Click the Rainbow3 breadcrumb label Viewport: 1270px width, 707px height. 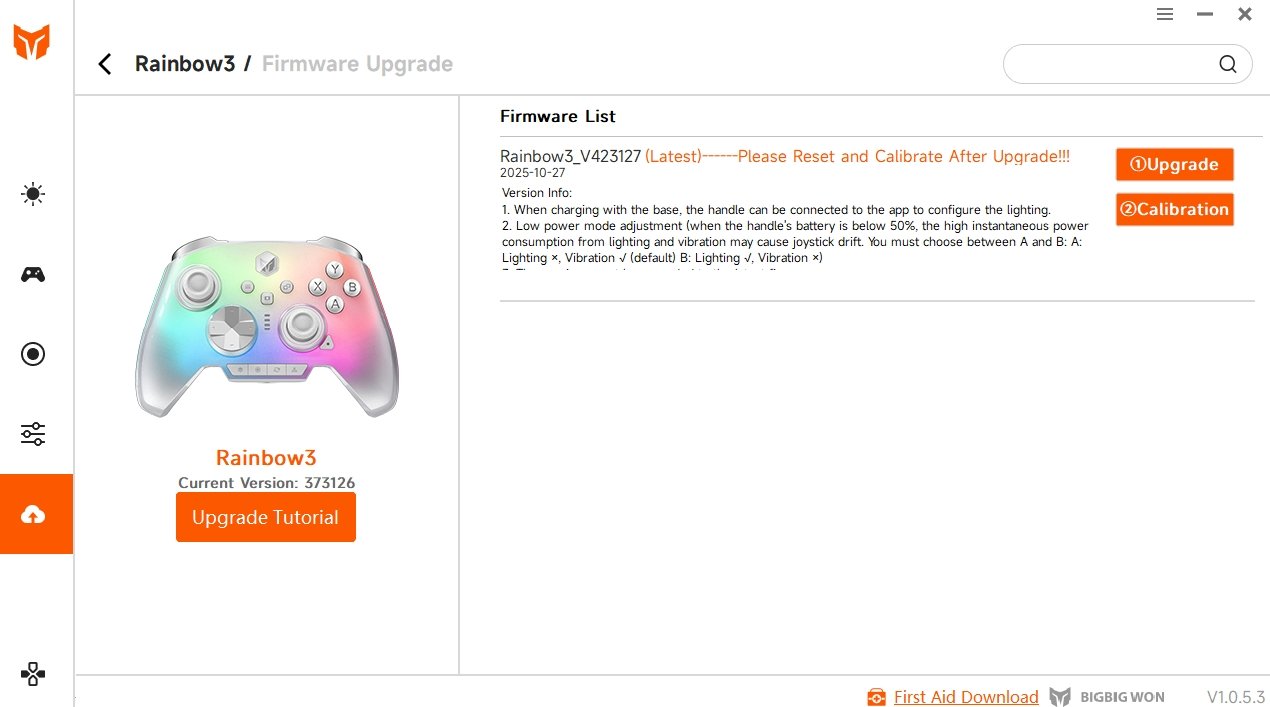[185, 64]
